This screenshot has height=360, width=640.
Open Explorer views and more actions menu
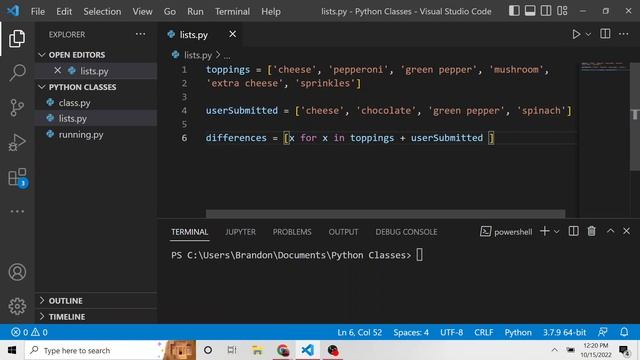point(140,34)
